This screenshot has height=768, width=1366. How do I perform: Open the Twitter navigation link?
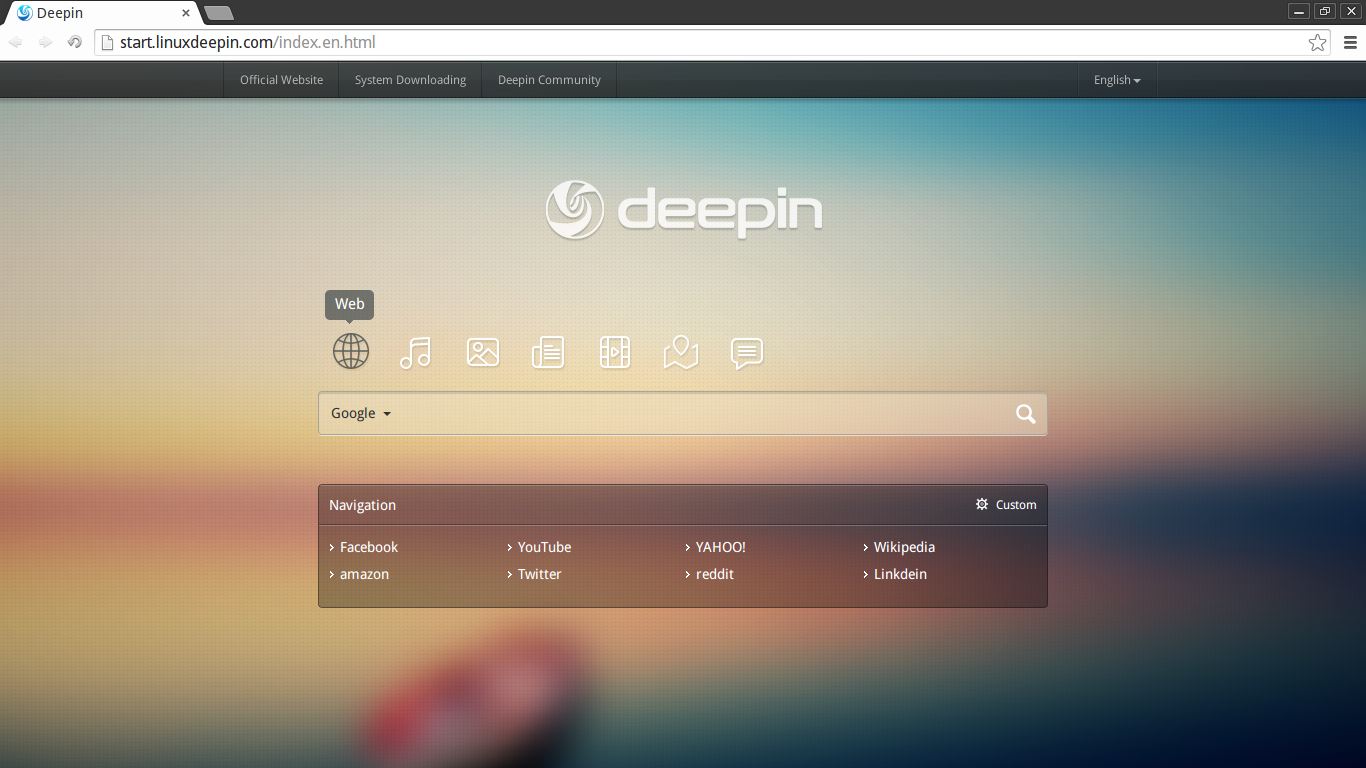coord(539,574)
